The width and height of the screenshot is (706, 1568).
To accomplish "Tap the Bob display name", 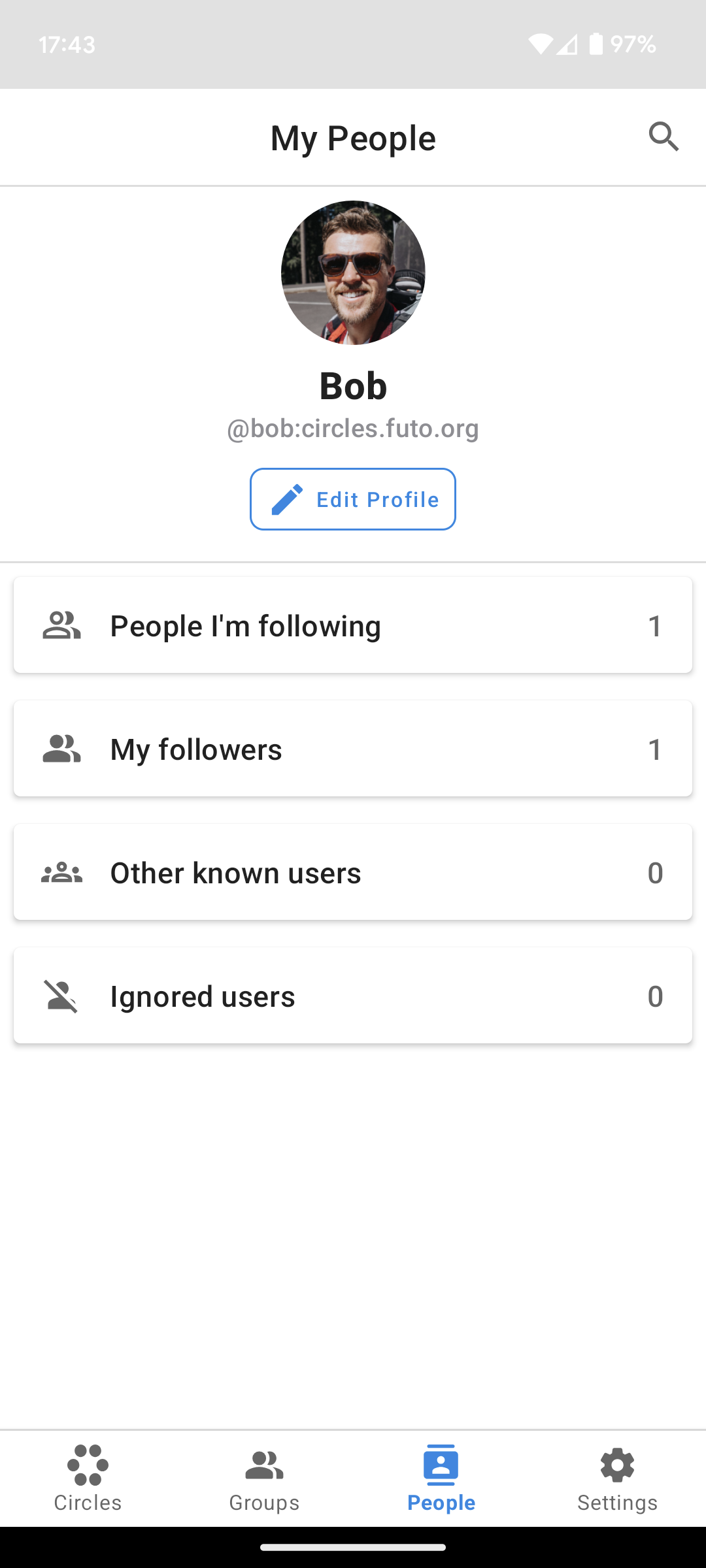I will point(353,385).
